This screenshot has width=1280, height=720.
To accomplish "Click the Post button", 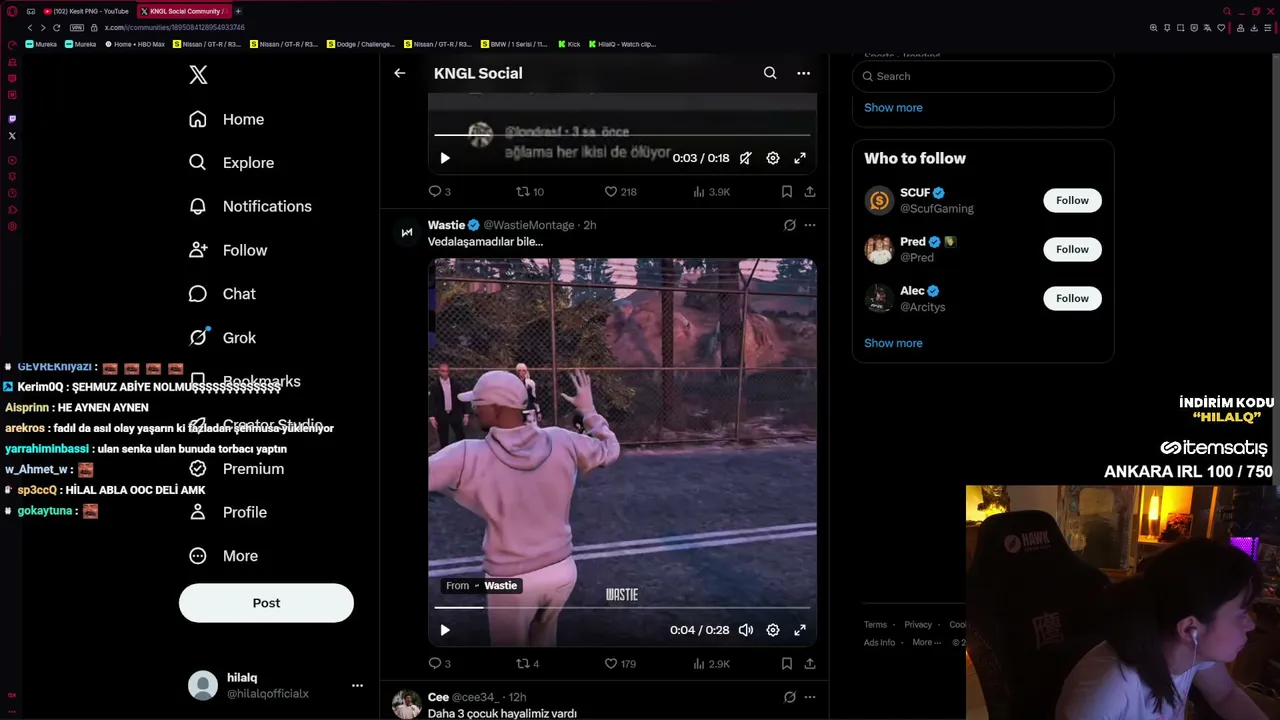I will [266, 603].
